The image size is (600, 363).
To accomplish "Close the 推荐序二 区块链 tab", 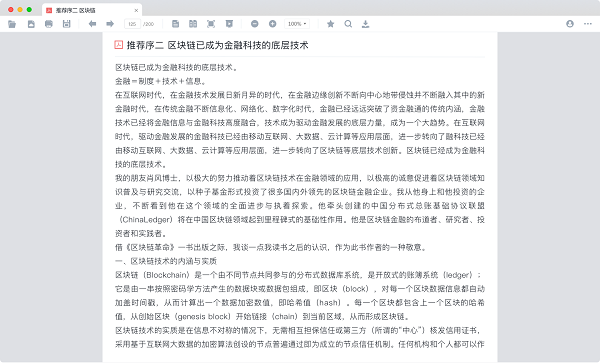I will point(136,10).
